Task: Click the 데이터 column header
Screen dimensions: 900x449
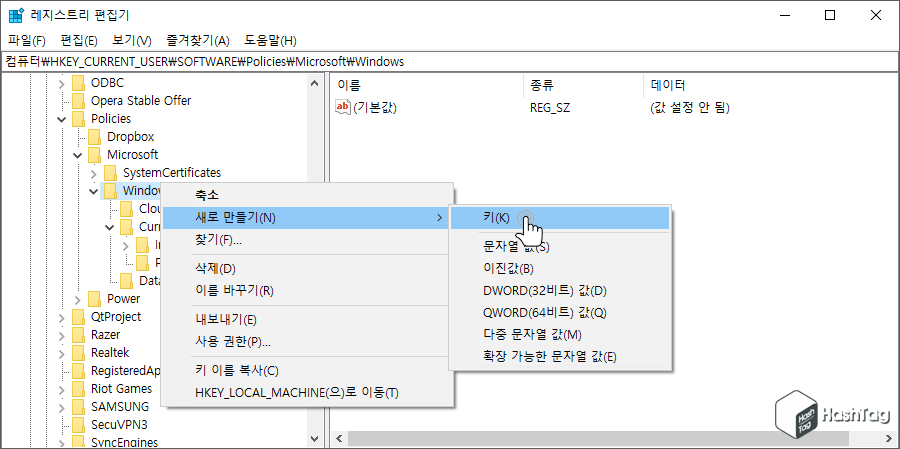Action: (x=770, y=86)
